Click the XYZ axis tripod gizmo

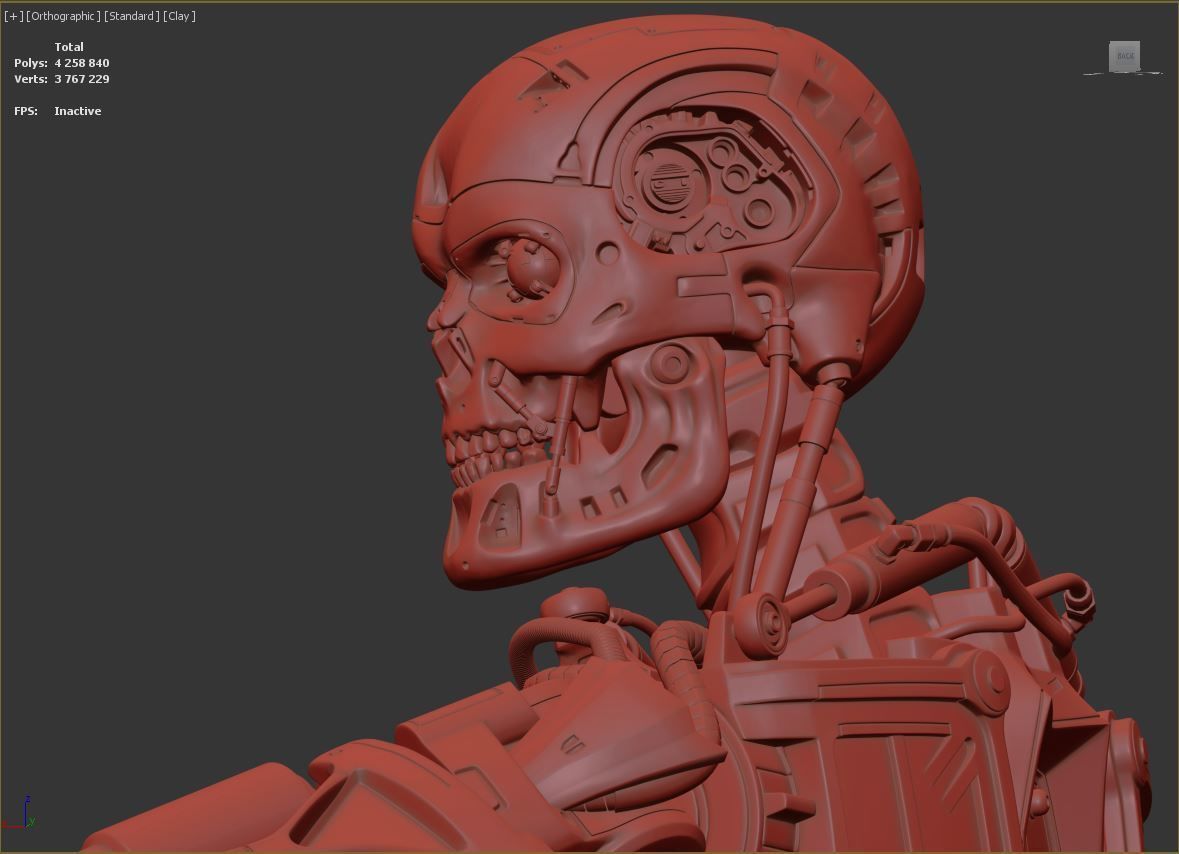click(20, 813)
